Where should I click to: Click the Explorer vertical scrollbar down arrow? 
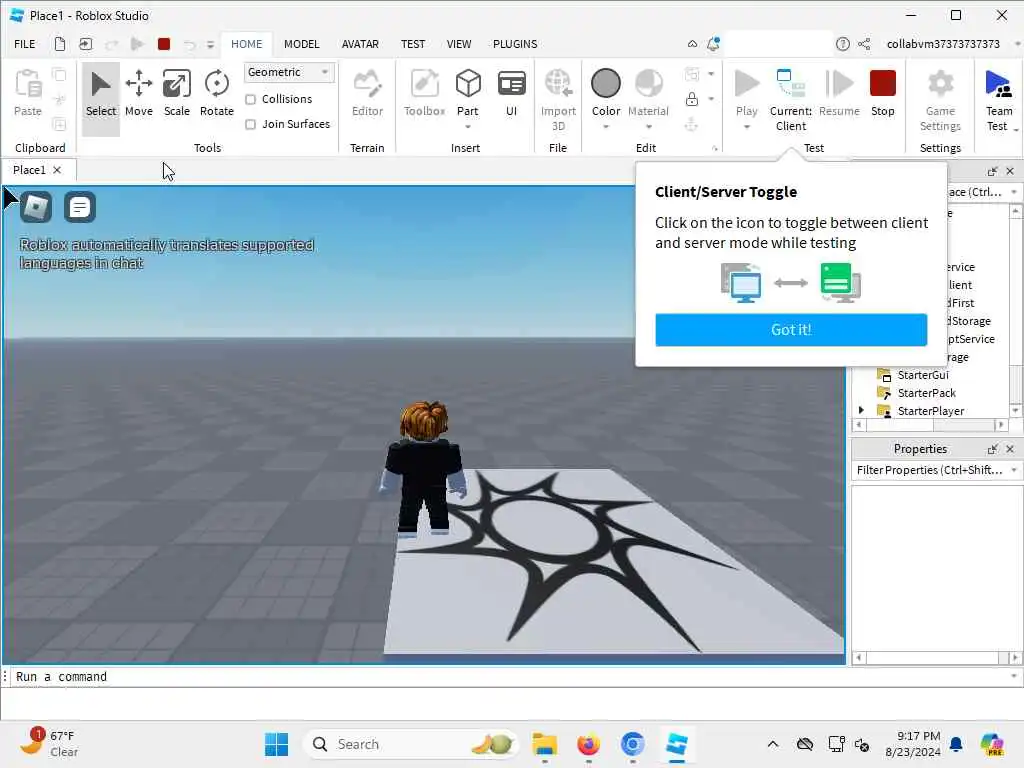[1015, 410]
